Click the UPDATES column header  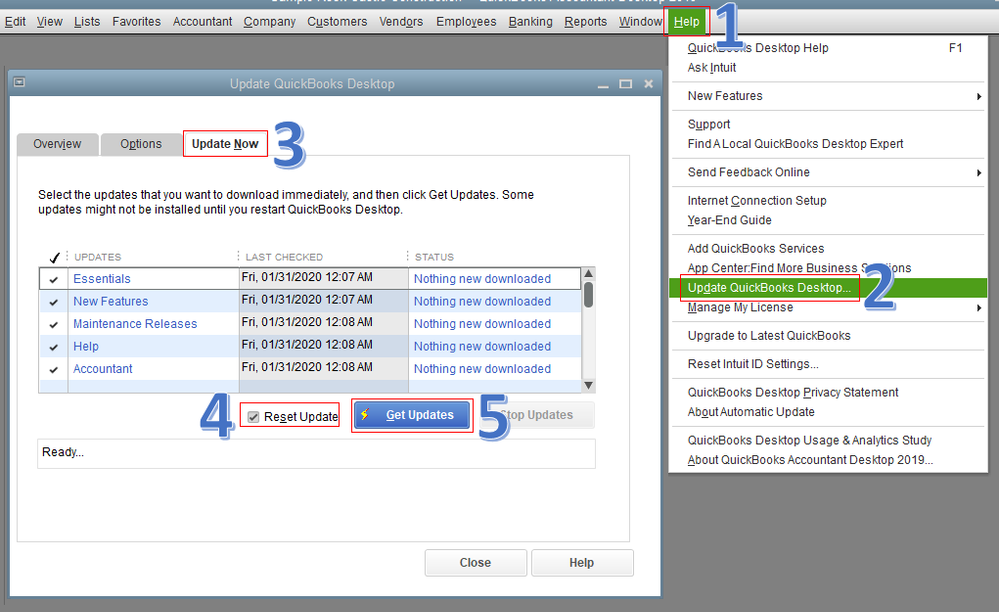pos(97,257)
